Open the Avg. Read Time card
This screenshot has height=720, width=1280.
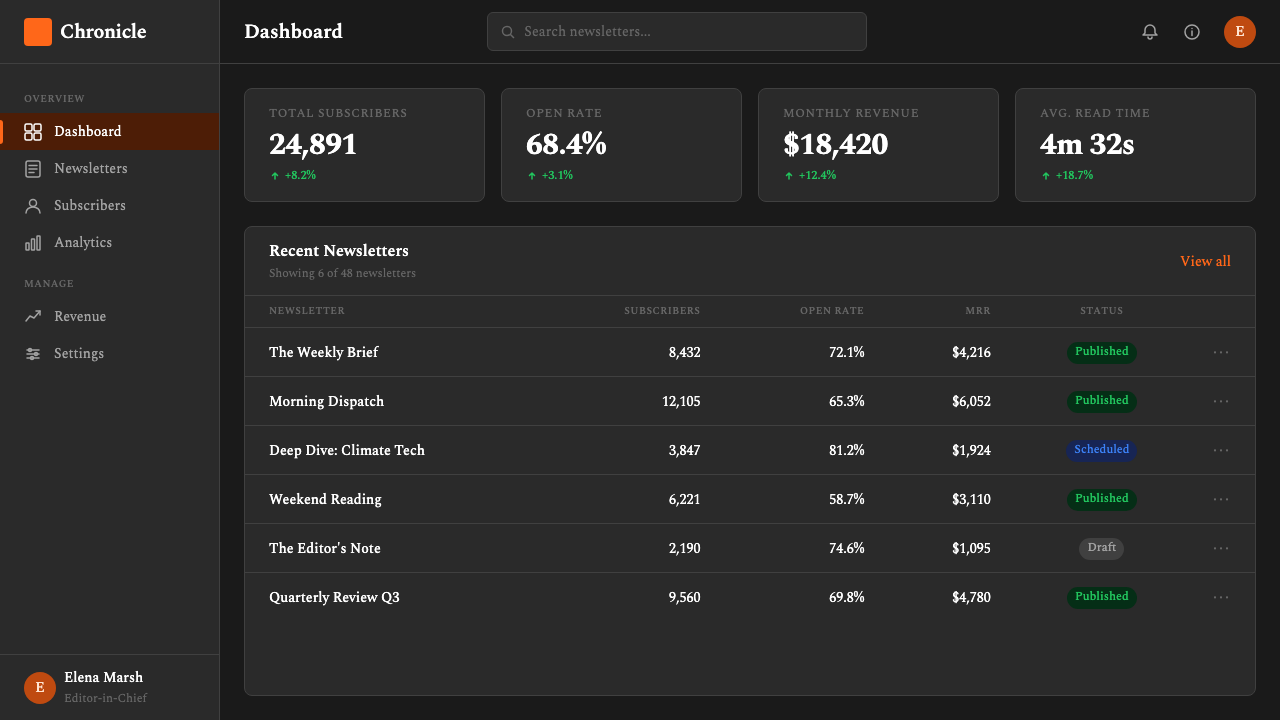click(x=1135, y=145)
